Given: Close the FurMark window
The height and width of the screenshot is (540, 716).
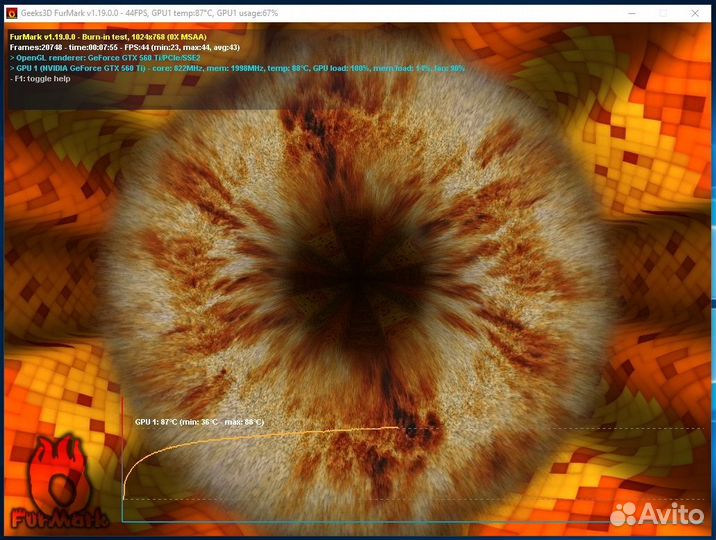Looking at the screenshot, I should pyautogui.click(x=695, y=13).
